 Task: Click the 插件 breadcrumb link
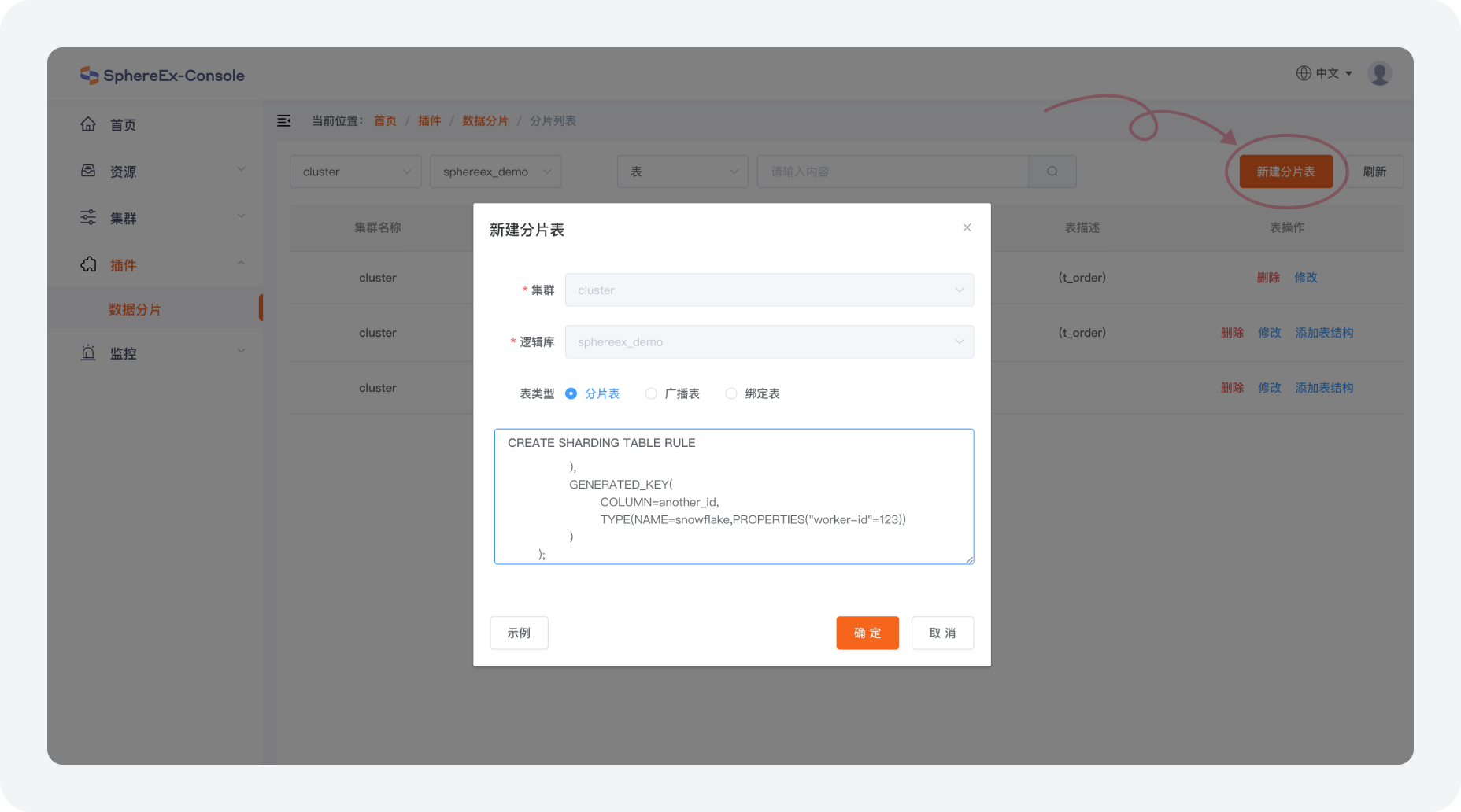[429, 120]
